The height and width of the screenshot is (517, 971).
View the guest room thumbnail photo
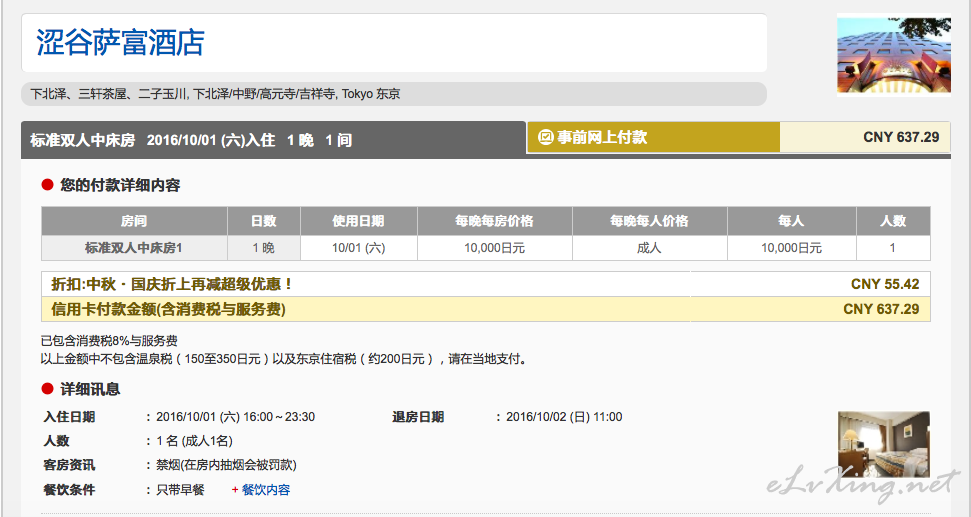tap(884, 445)
